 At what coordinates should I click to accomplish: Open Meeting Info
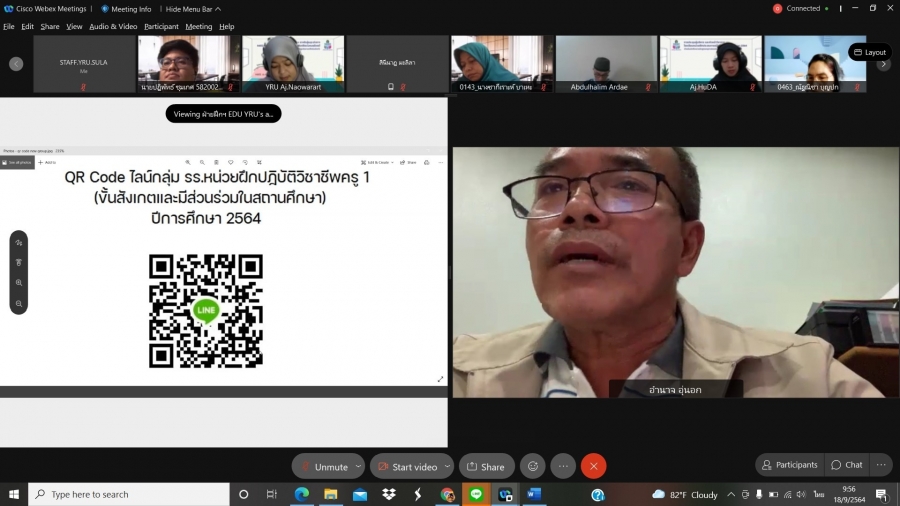[x=126, y=9]
